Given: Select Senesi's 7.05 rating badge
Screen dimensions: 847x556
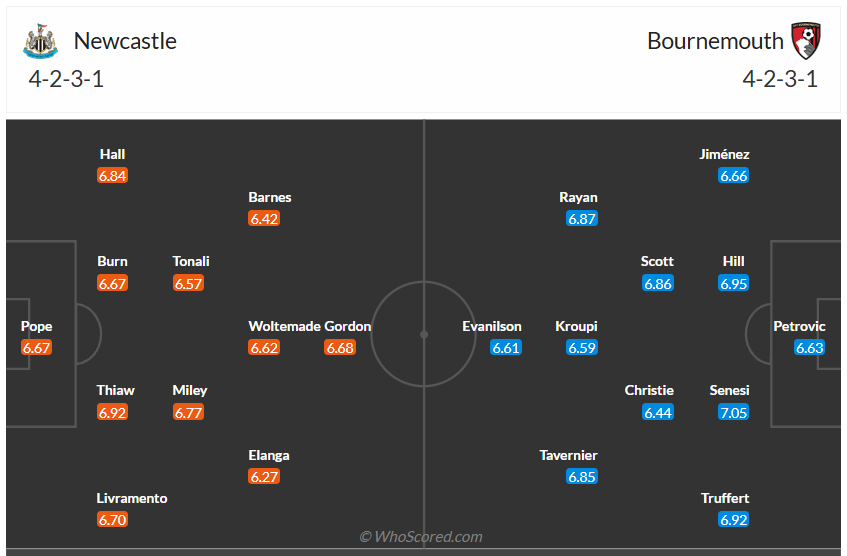Looking at the screenshot, I should click(734, 412).
